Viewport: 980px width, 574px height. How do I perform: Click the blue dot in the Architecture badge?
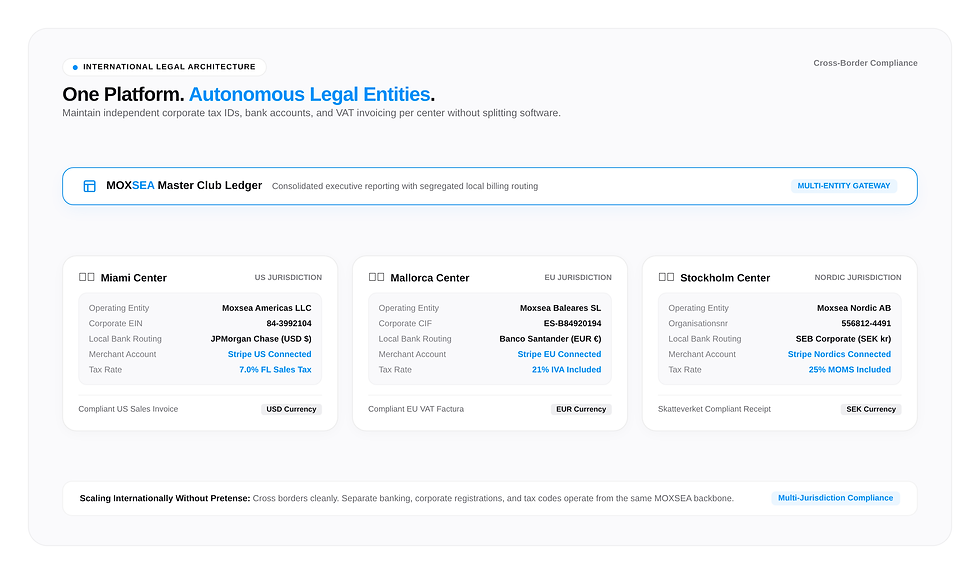pos(75,67)
